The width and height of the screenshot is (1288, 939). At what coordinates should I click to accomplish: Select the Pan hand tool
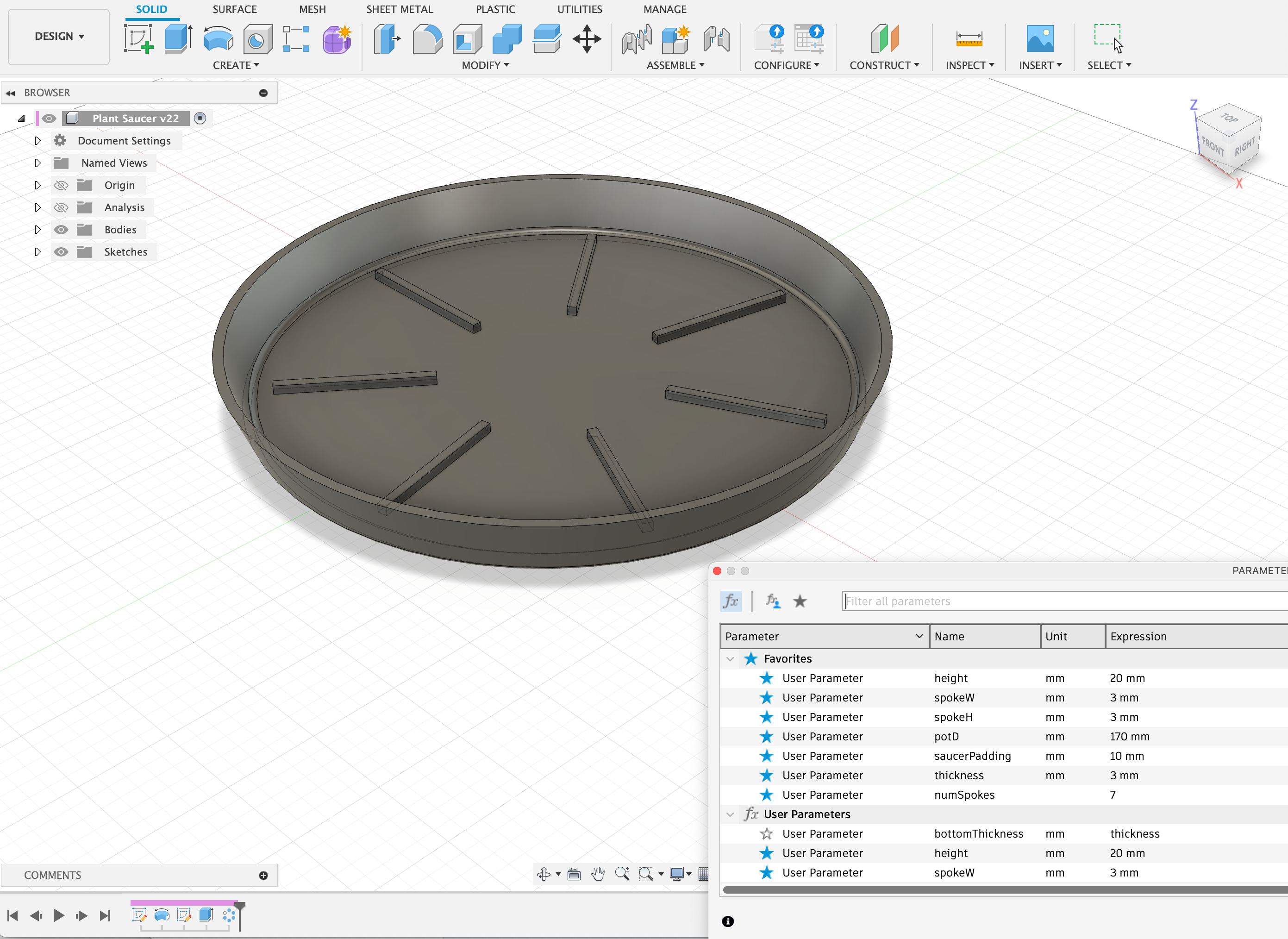pyautogui.click(x=598, y=874)
